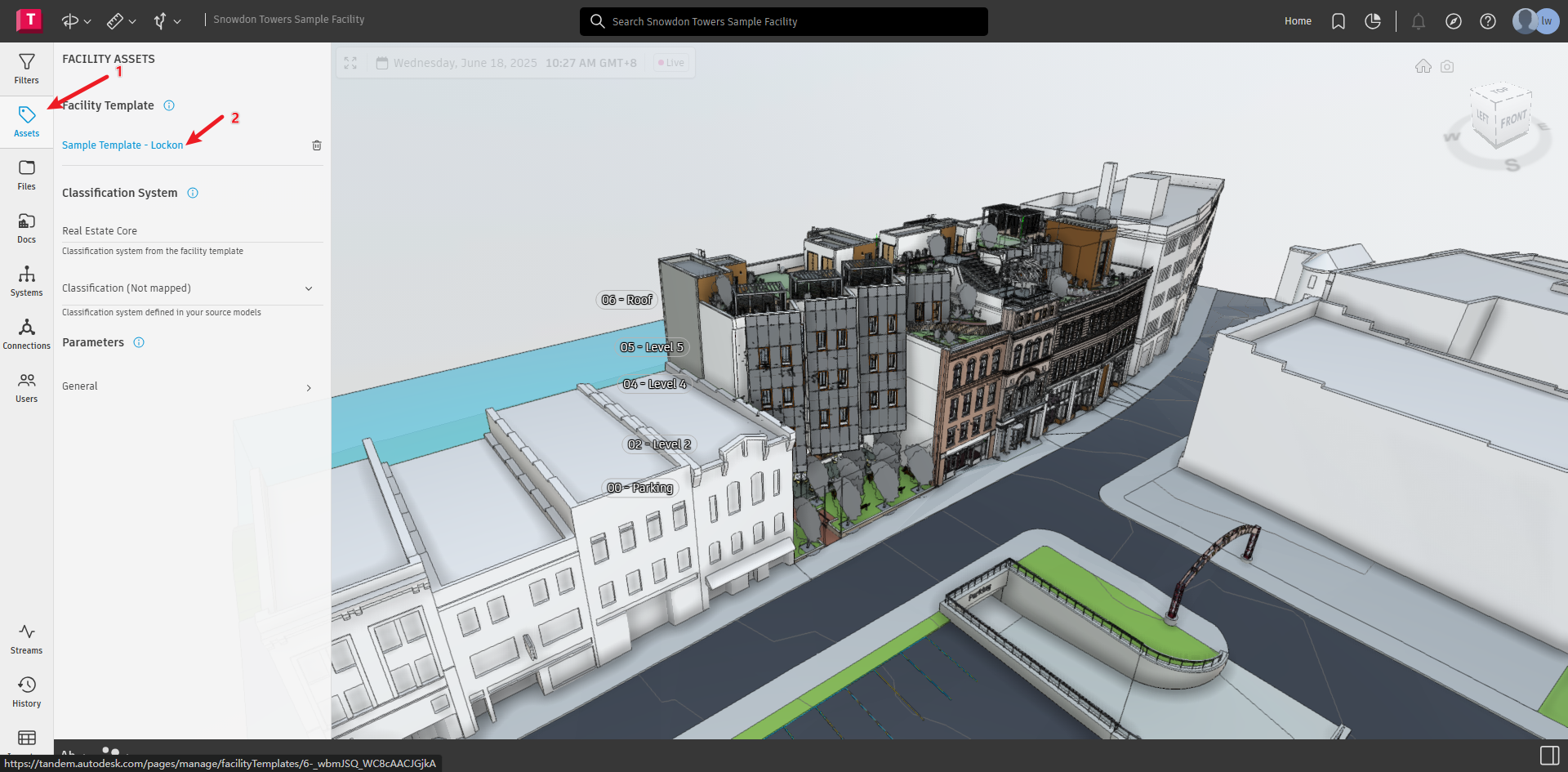
Task: Click the Wednesday, June 18, 2025 date
Action: pyautogui.click(x=465, y=63)
